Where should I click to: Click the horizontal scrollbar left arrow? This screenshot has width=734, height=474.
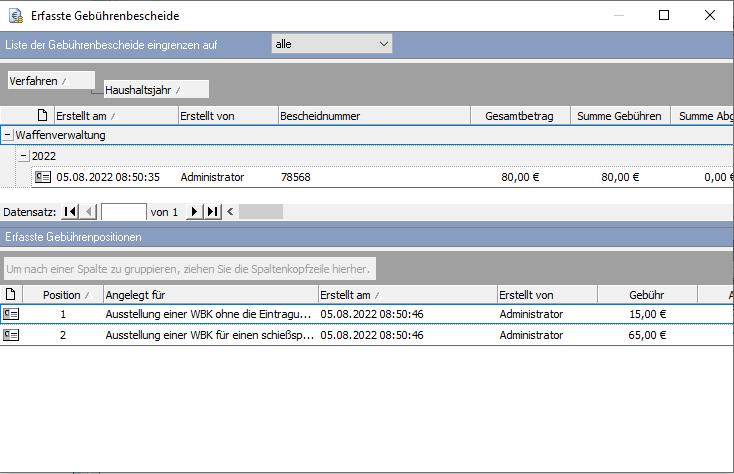pyautogui.click(x=231, y=212)
